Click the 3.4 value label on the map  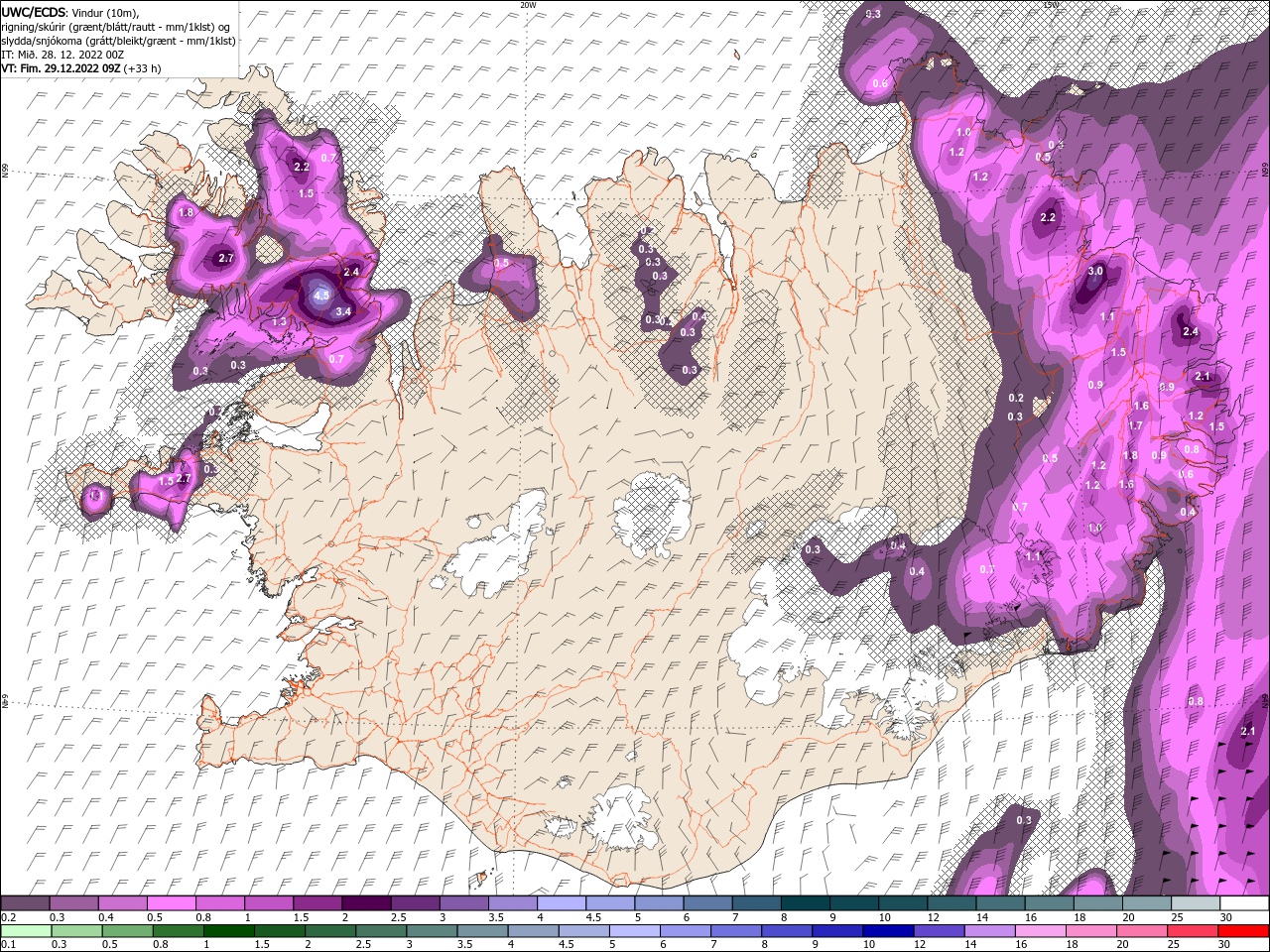344,311
